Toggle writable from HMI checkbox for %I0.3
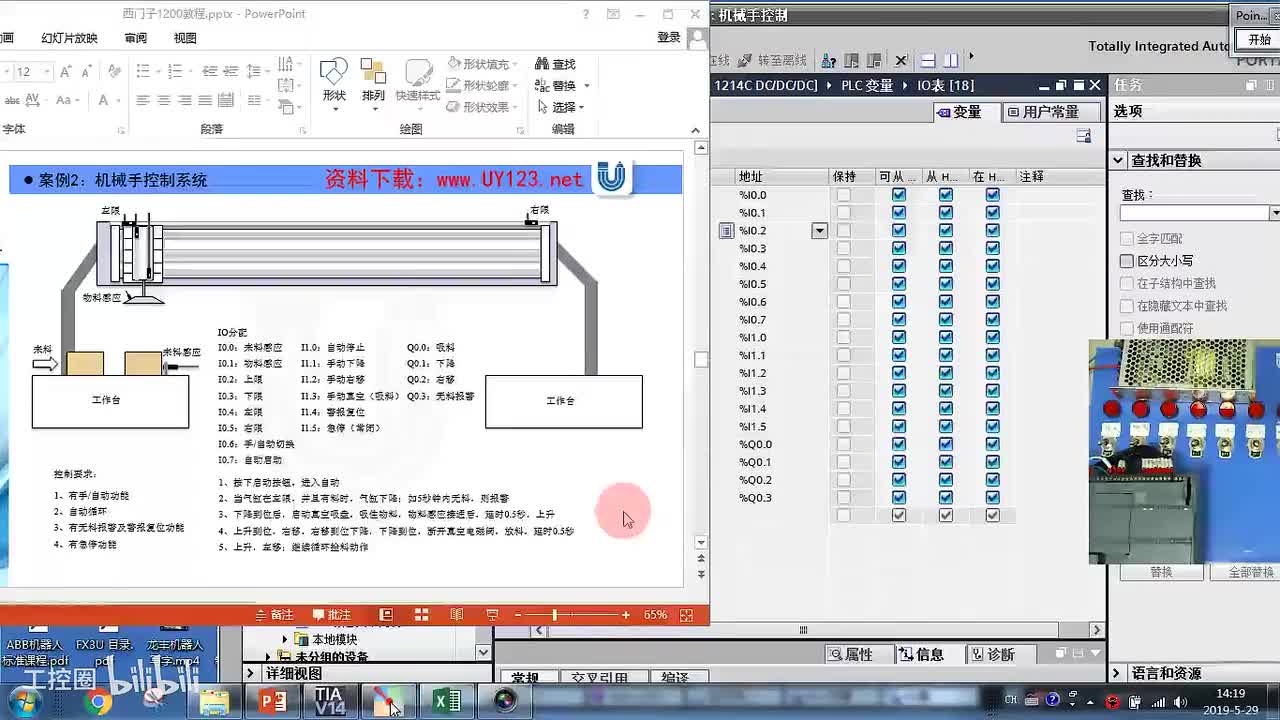The width and height of the screenshot is (1280, 720). (945, 248)
